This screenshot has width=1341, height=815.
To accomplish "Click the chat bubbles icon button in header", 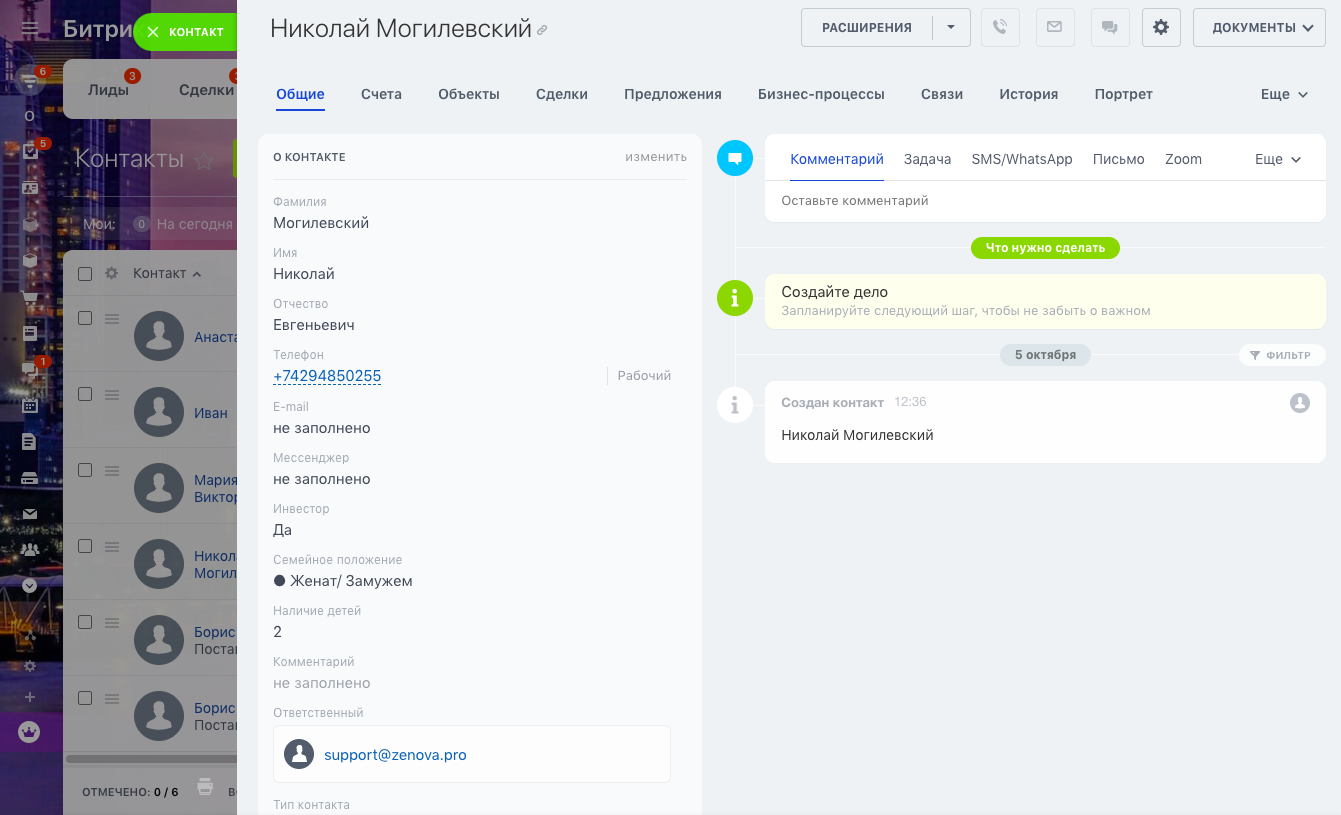I will [1108, 28].
